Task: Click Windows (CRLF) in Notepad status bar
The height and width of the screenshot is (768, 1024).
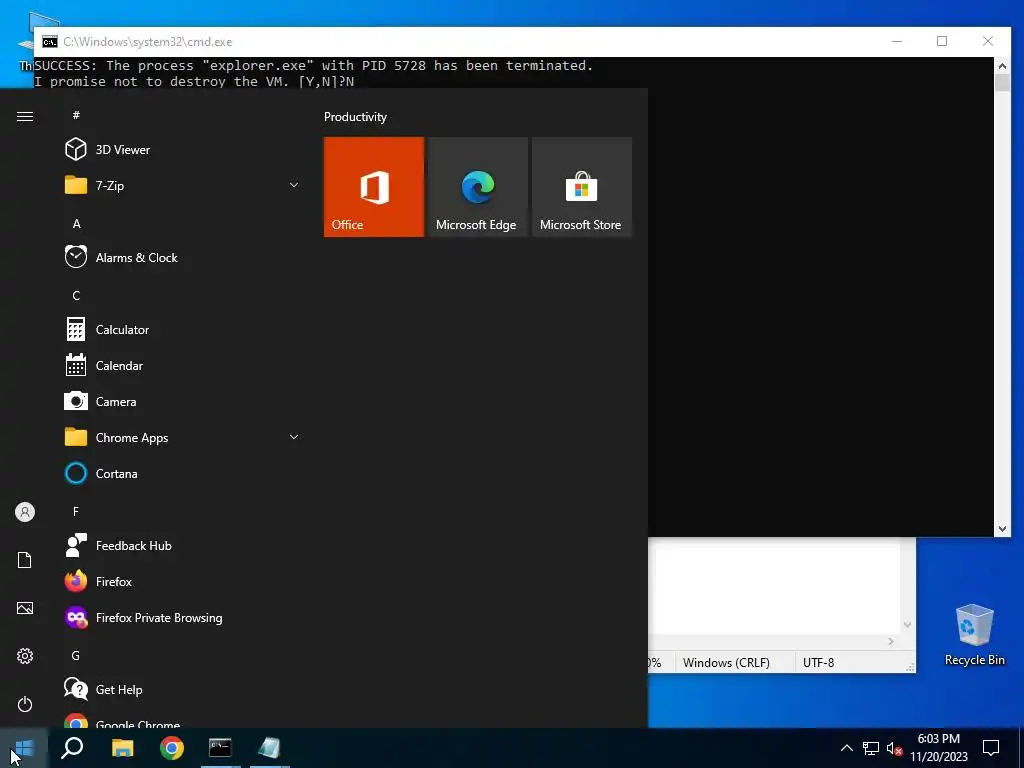Action: pos(726,662)
